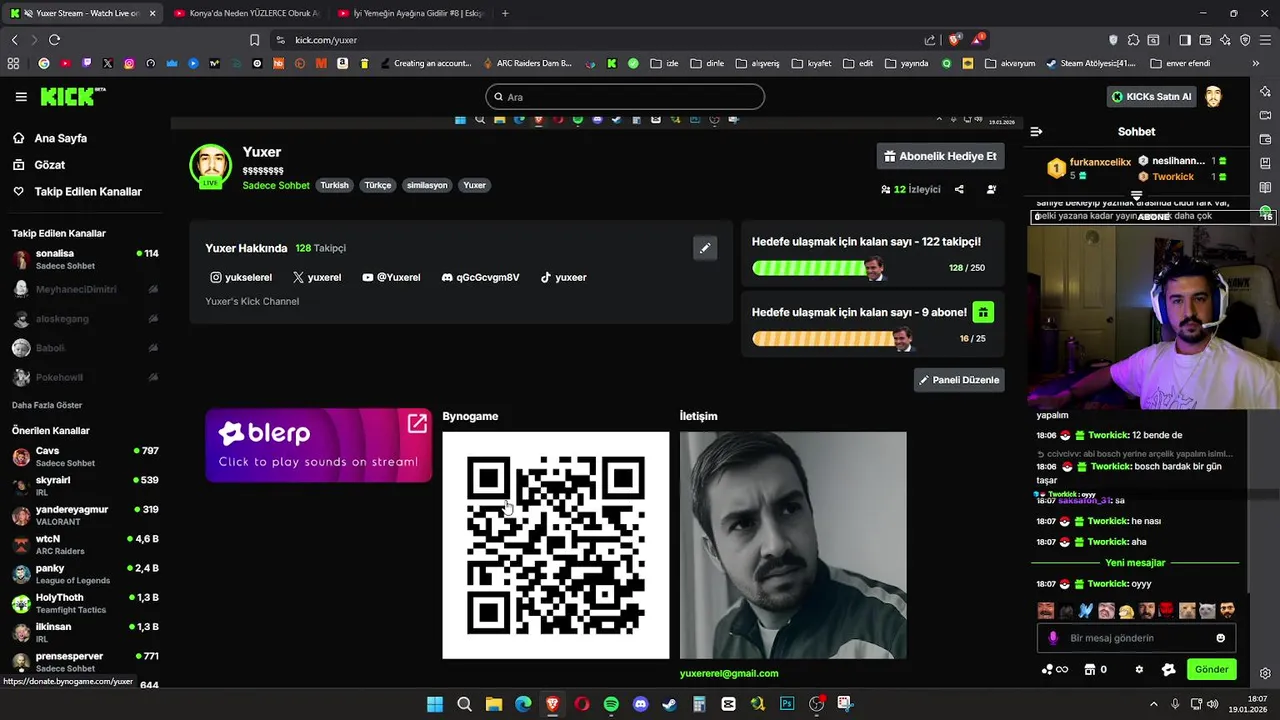Viewport: 1280px width, 720px height.
Task: Open the Kick hamburger menu
Action: [x=21, y=97]
